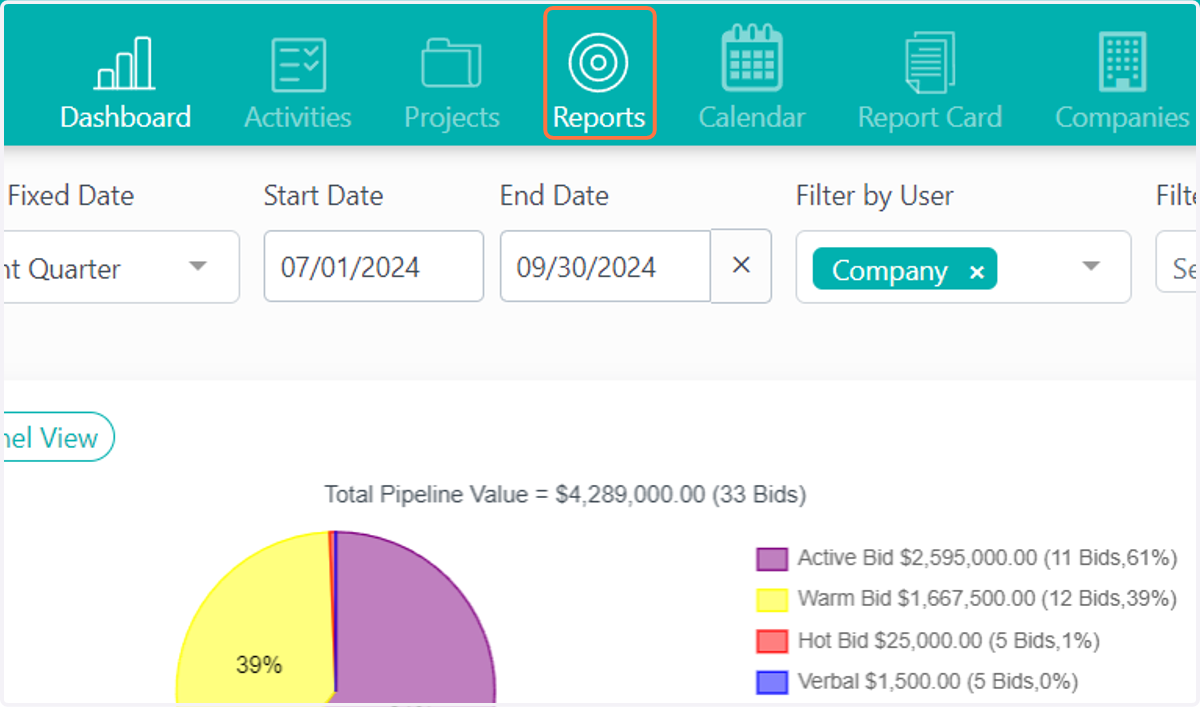
Task: Go to Dashboard label in navigation
Action: [x=125, y=117]
